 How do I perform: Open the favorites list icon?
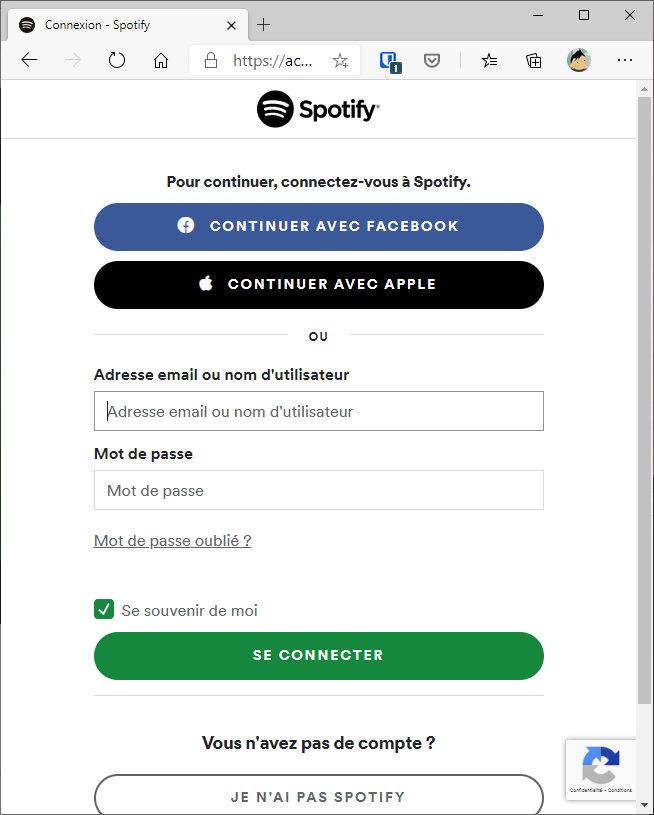[489, 60]
